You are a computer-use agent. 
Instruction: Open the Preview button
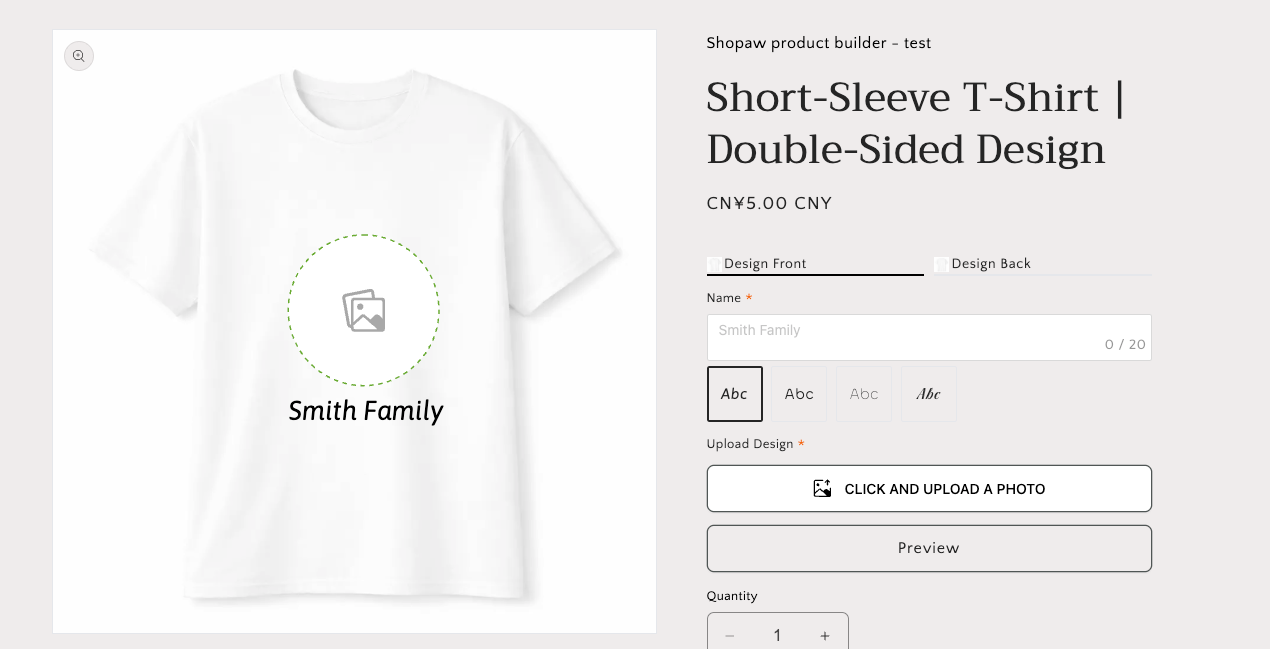tap(929, 548)
